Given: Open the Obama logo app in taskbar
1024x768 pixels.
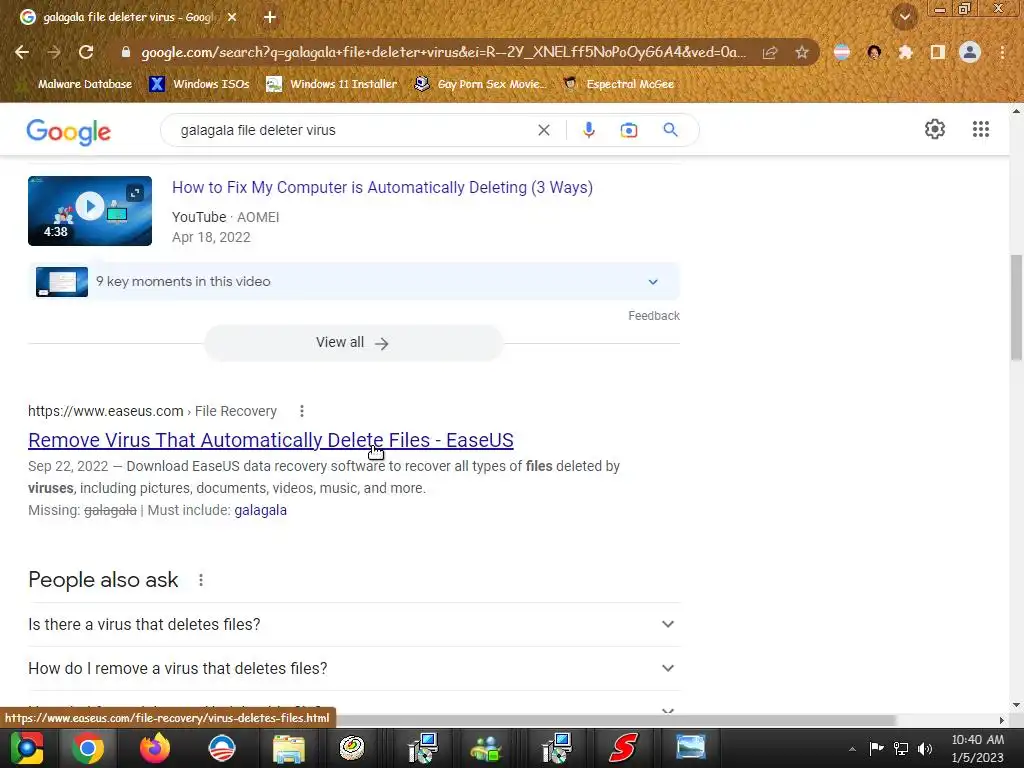Looking at the screenshot, I should coord(221,748).
